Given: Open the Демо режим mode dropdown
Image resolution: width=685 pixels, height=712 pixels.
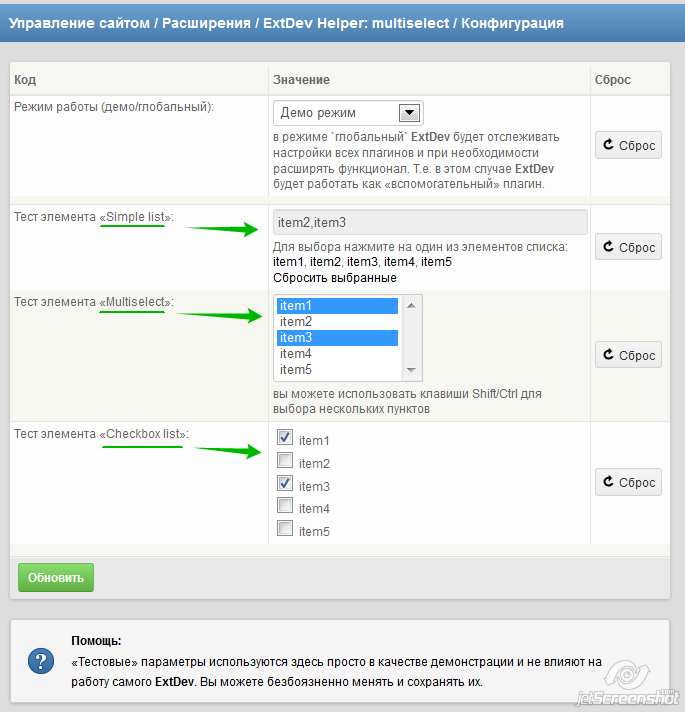Looking at the screenshot, I should point(348,113).
